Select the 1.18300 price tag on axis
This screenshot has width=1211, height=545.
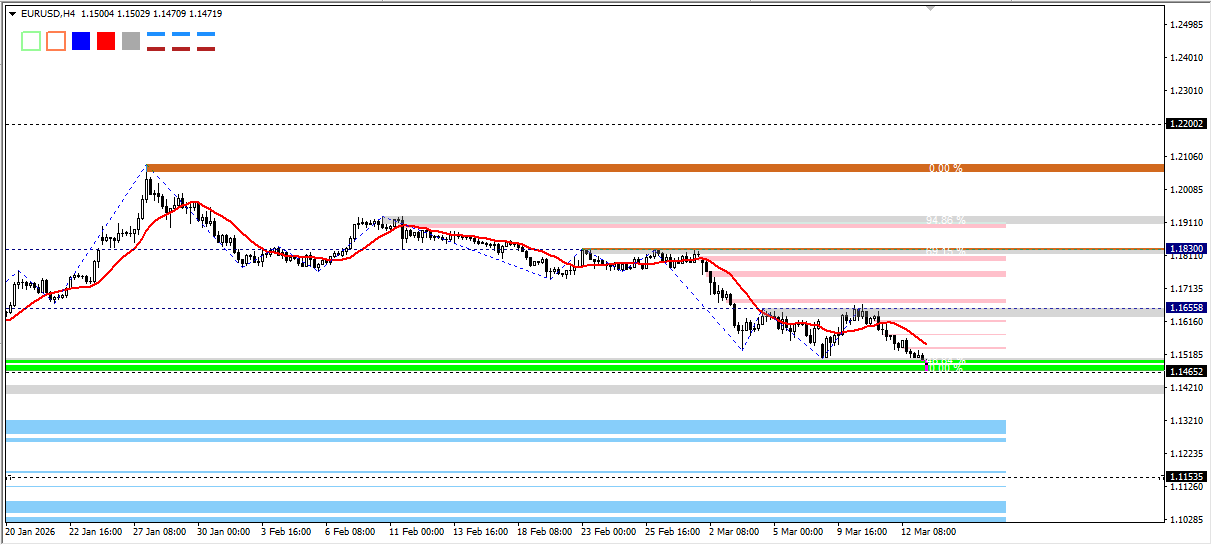coord(1187,248)
